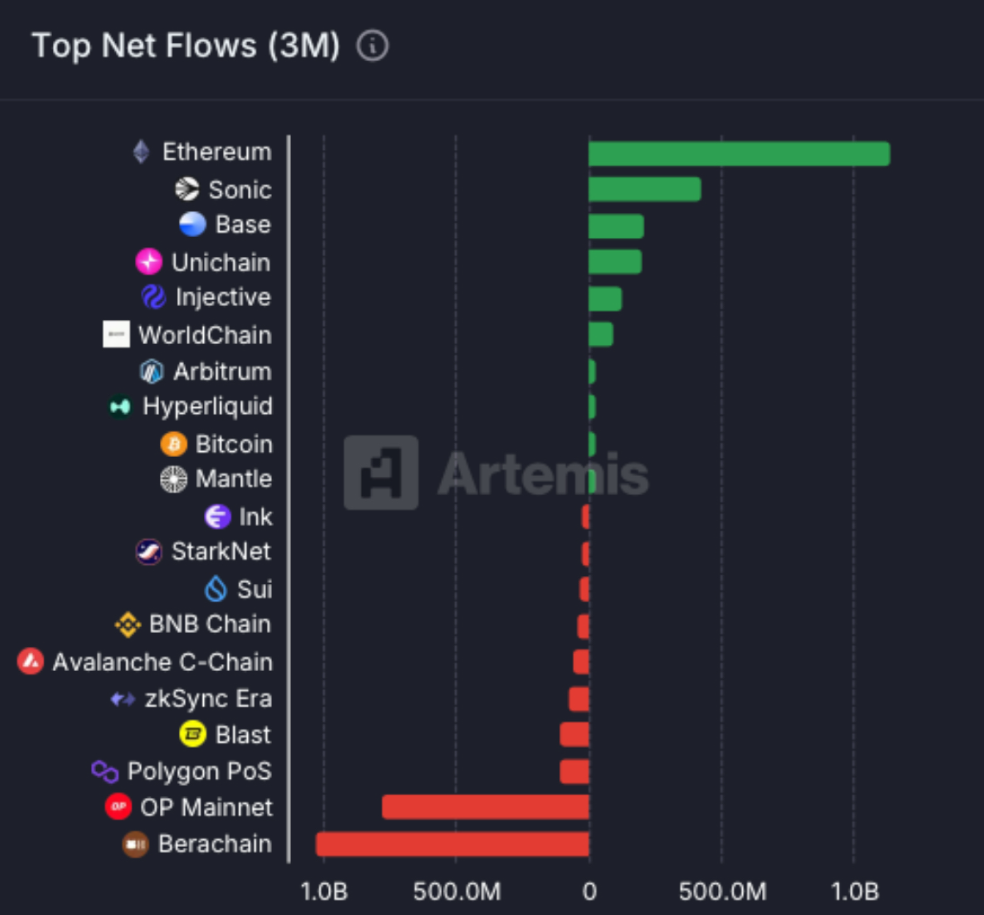Click the purple Polygon PoS logo
Viewport: 984px width, 915px height.
point(105,771)
